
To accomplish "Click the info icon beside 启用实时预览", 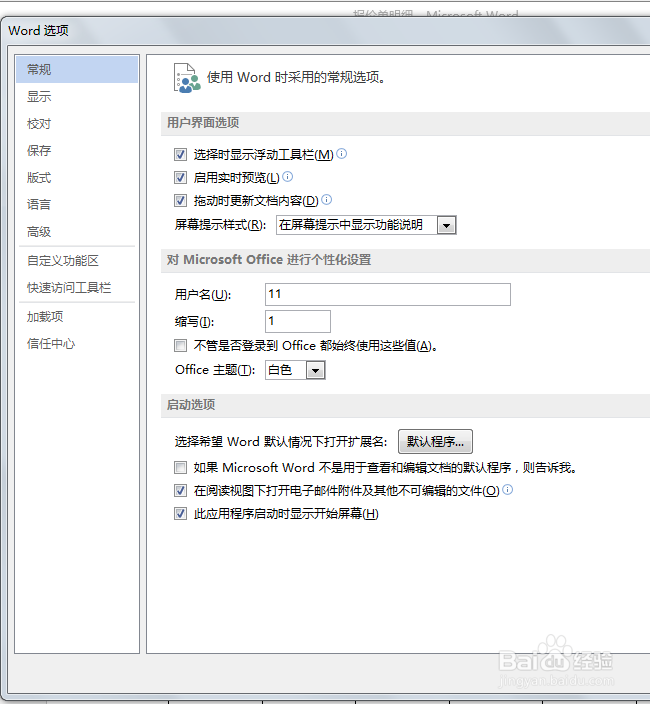I will coord(288,177).
